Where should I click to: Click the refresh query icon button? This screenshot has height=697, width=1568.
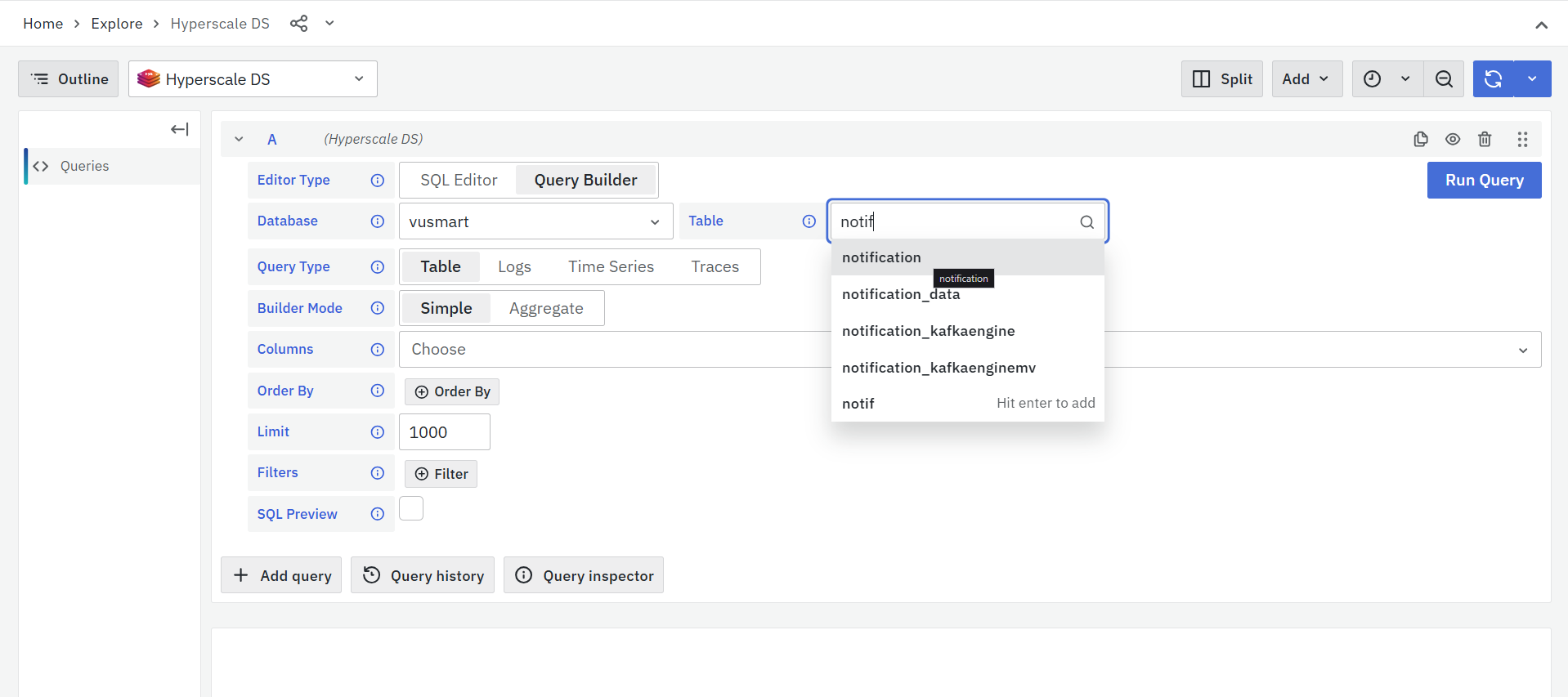pyautogui.click(x=1493, y=79)
